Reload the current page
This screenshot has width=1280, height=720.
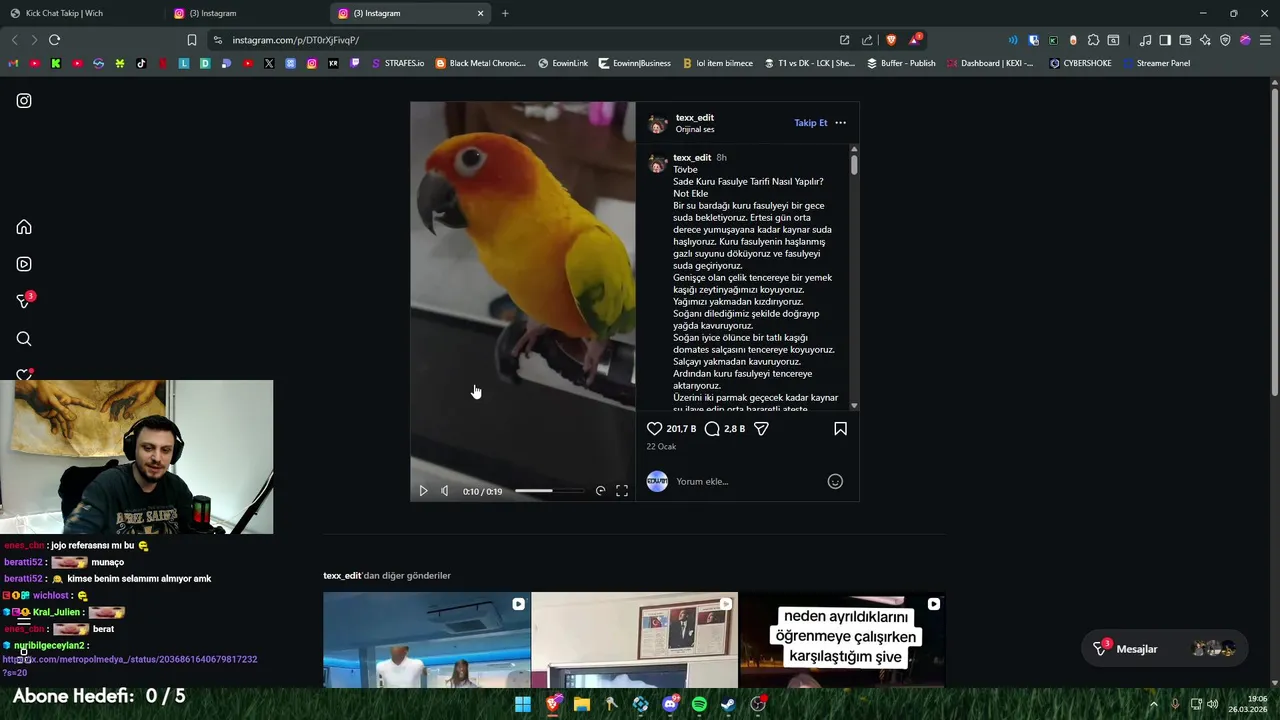(x=54, y=40)
